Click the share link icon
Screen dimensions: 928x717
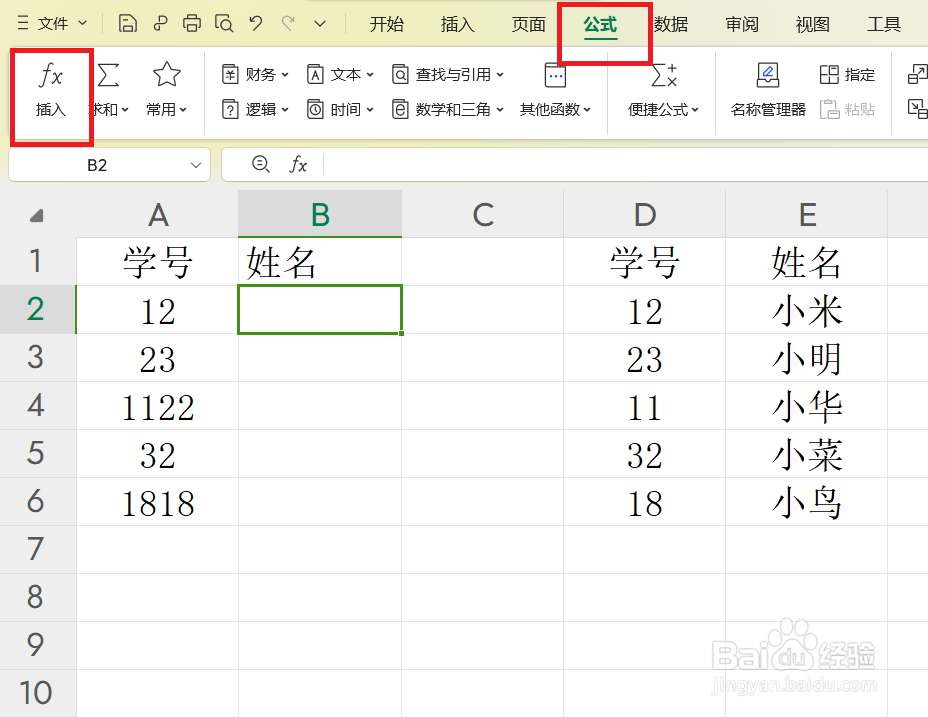click(x=160, y=24)
